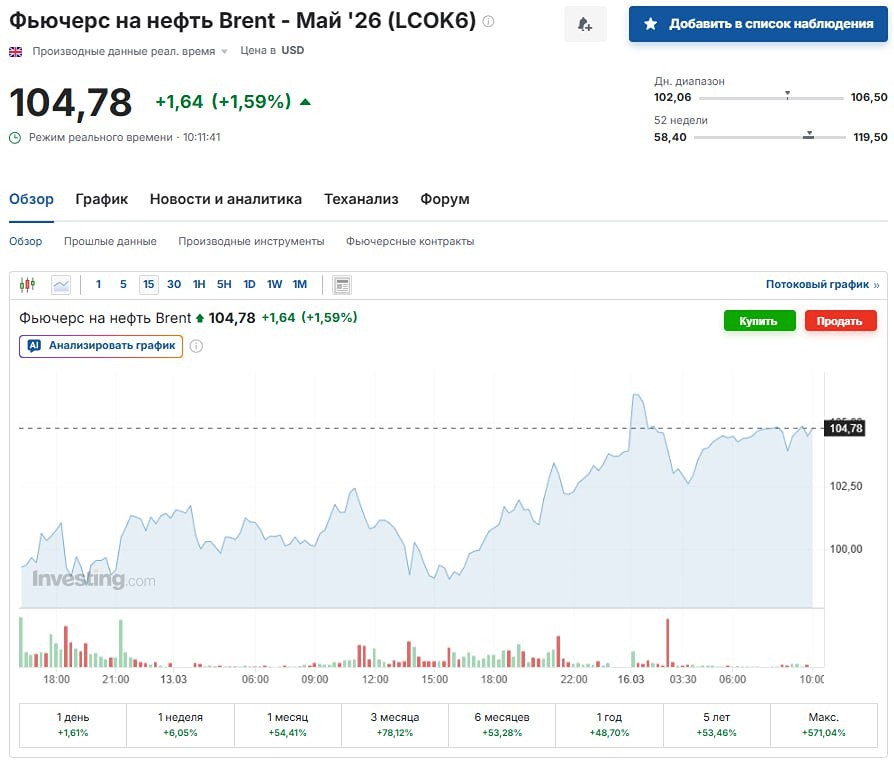Open Потоковый график expanded chart link
The width and height of the screenshot is (894, 766).
point(822,285)
